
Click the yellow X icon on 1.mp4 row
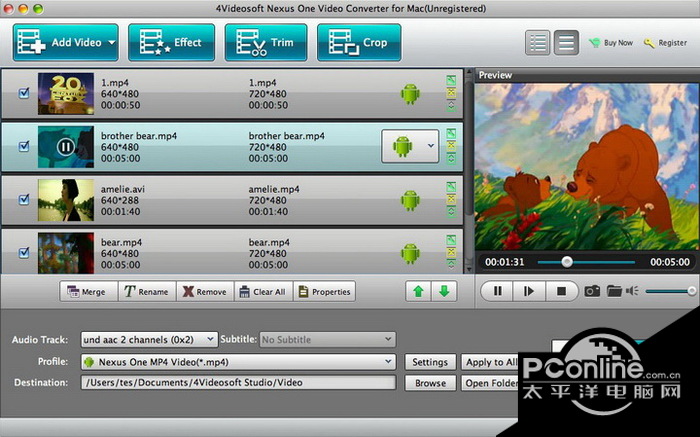451,93
